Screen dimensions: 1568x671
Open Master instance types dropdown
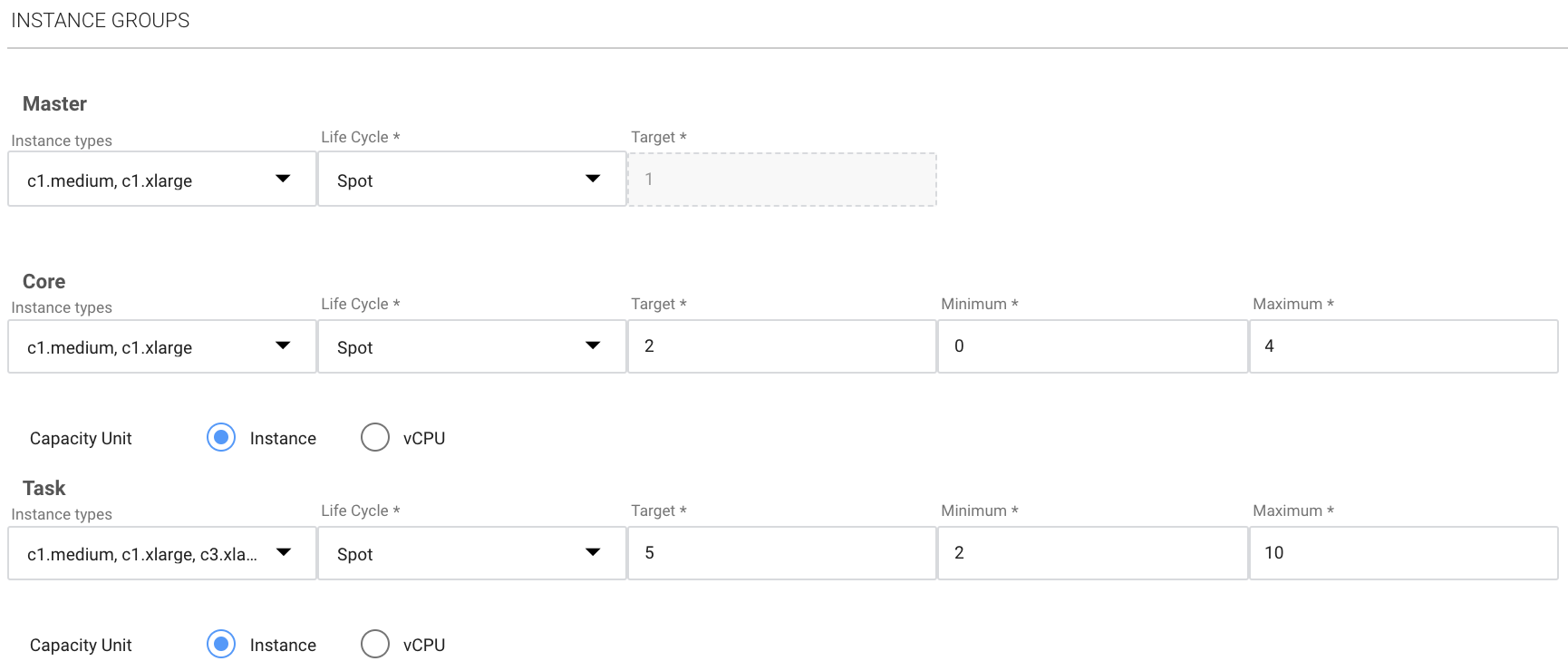[x=161, y=180]
